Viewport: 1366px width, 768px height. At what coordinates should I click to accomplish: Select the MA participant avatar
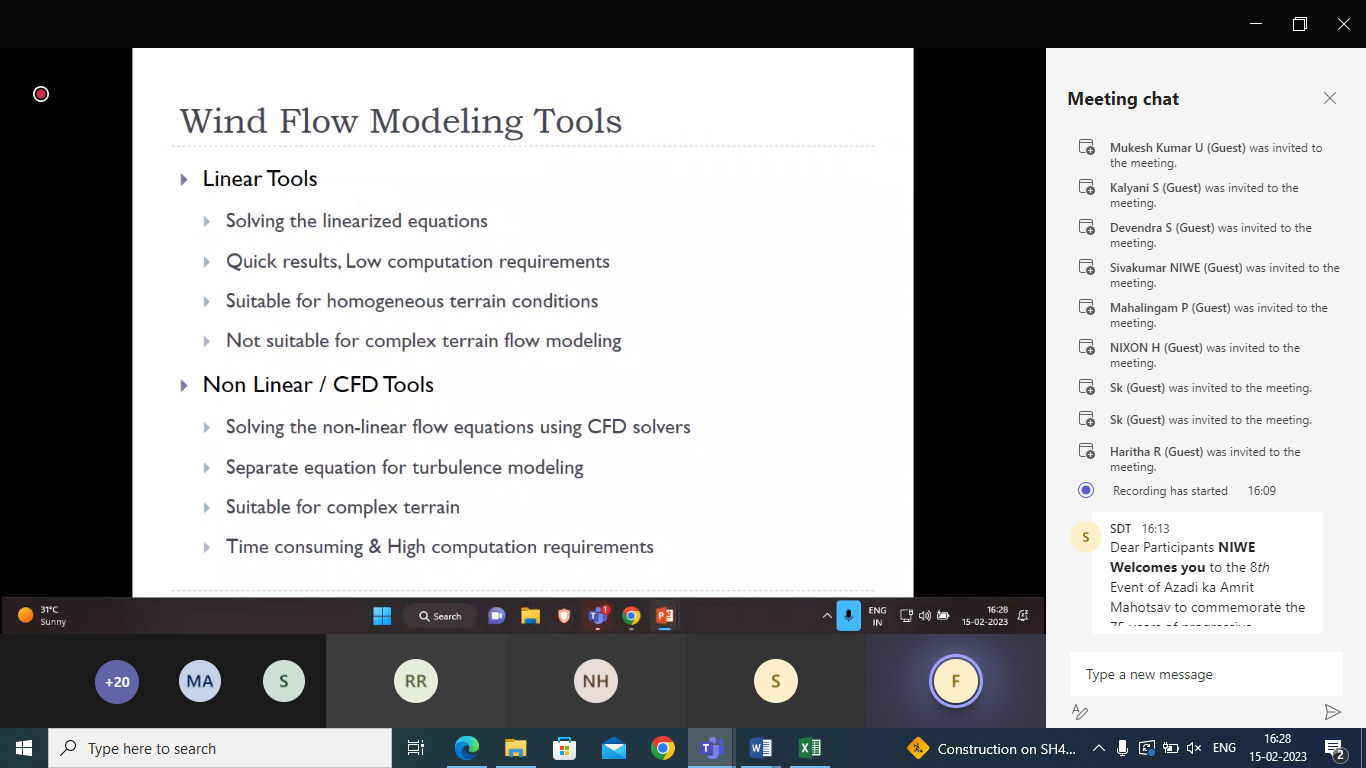(x=200, y=682)
